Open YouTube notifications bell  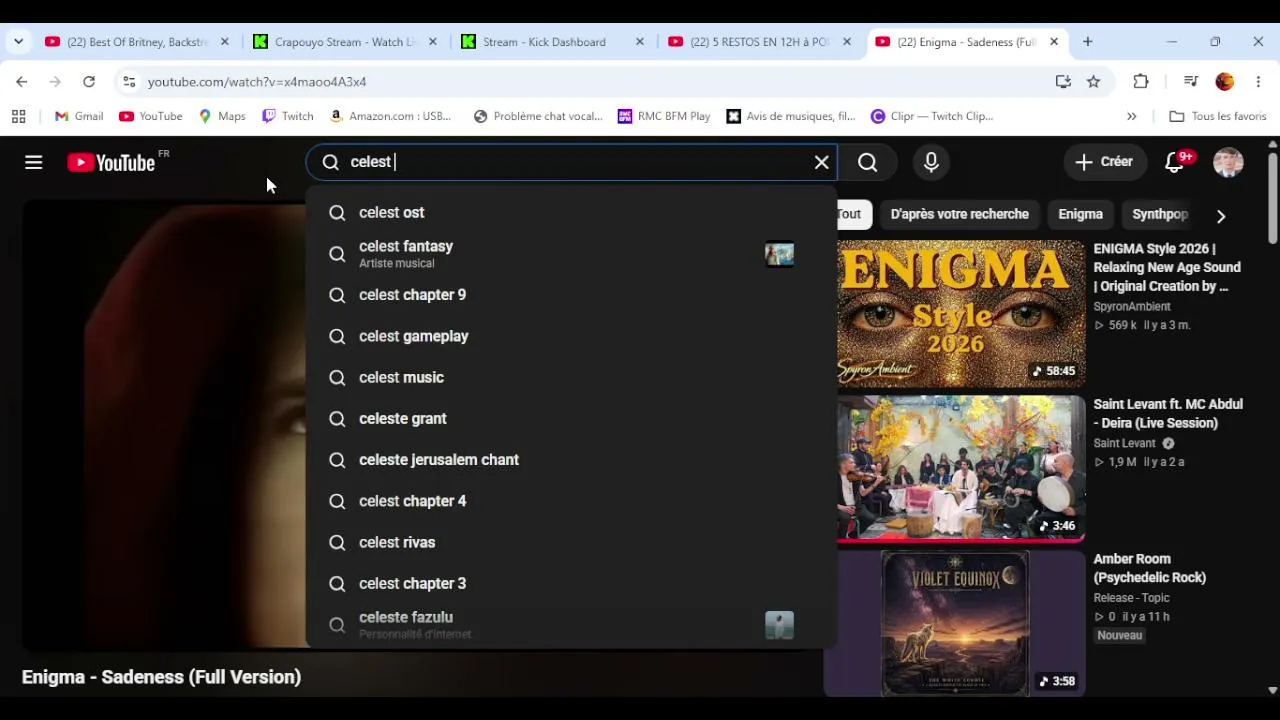[x=1175, y=162]
